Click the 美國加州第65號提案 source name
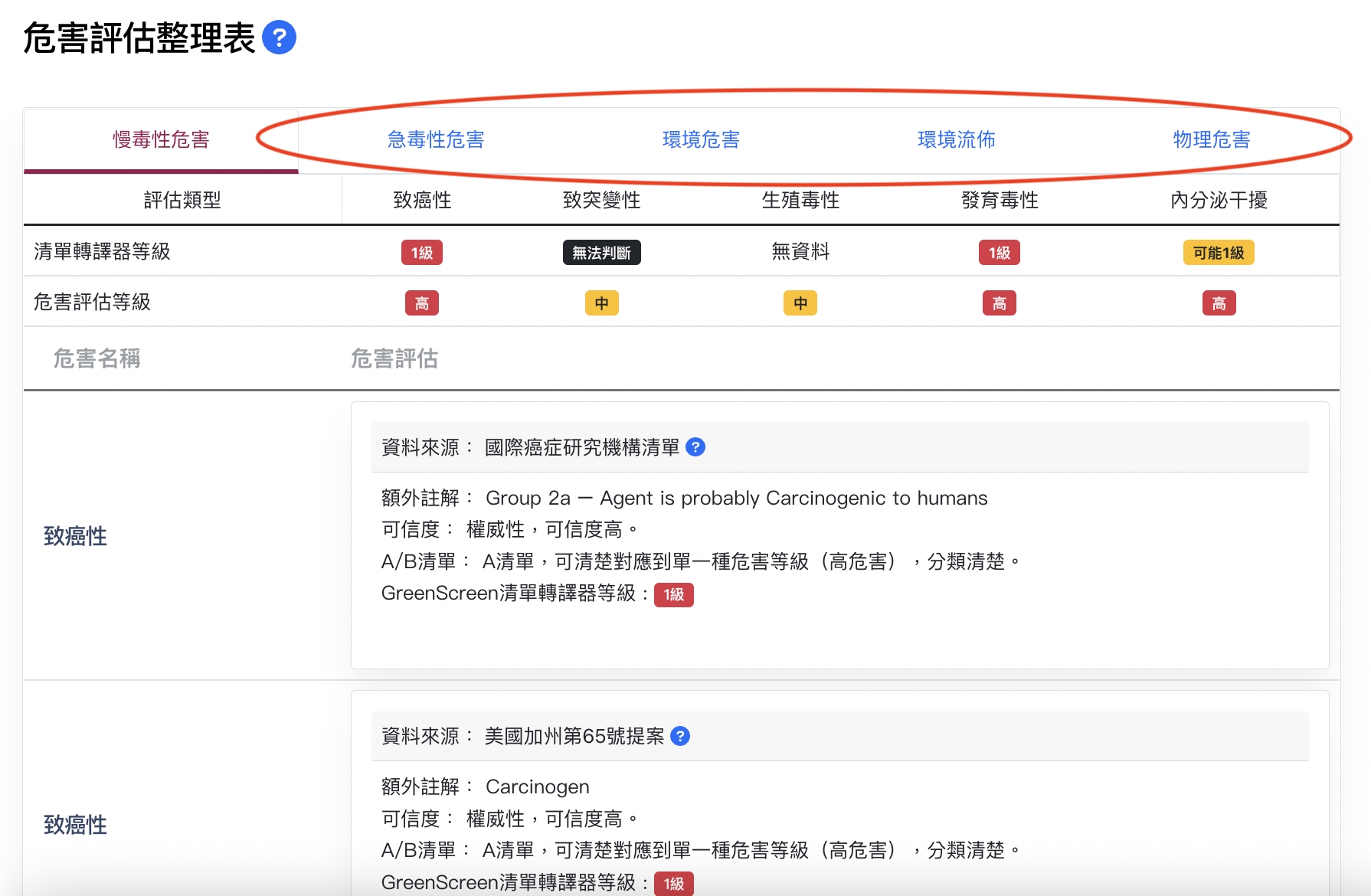This screenshot has width=1371, height=896. click(x=574, y=736)
